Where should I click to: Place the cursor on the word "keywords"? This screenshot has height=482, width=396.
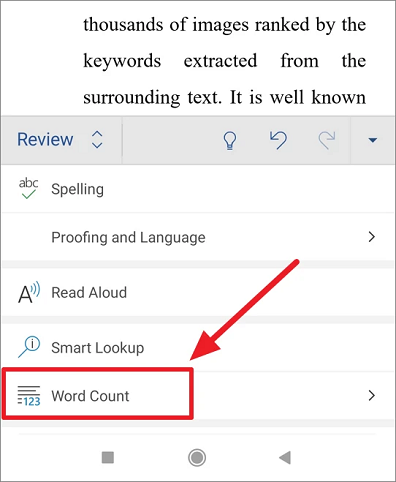tap(122, 61)
